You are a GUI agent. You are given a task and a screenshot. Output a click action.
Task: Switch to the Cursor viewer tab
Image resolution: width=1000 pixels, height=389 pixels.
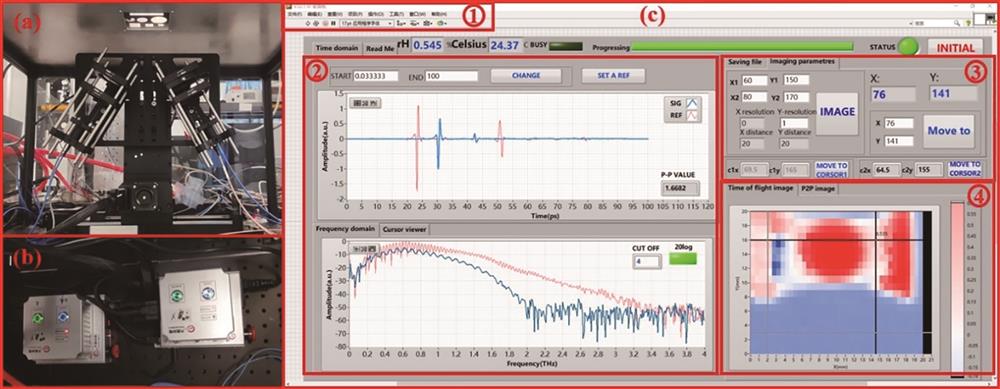click(405, 229)
